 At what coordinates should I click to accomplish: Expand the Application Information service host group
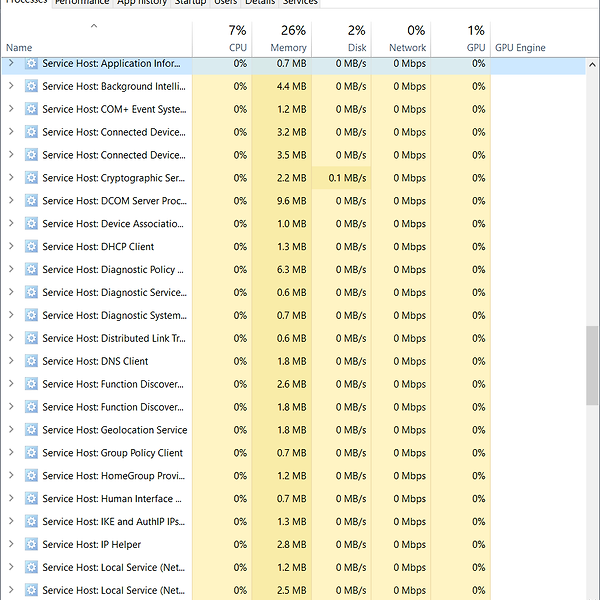click(x=11, y=63)
